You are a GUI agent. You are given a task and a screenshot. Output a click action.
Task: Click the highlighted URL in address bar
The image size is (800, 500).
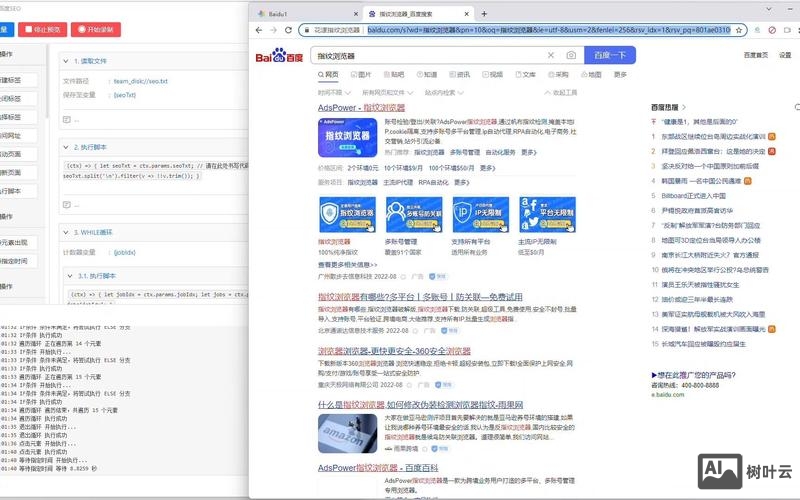pos(549,30)
